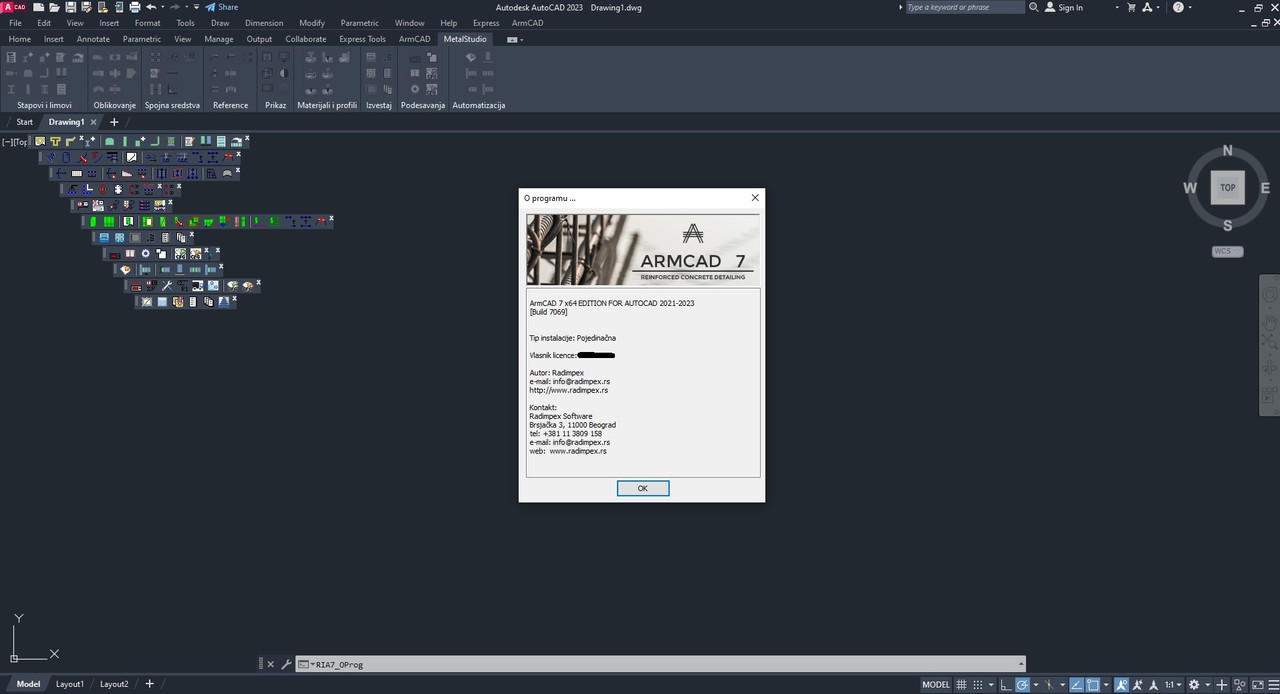Click the blue pyramid icon in last toolbar
The width and height of the screenshot is (1280, 694).
pos(224,301)
